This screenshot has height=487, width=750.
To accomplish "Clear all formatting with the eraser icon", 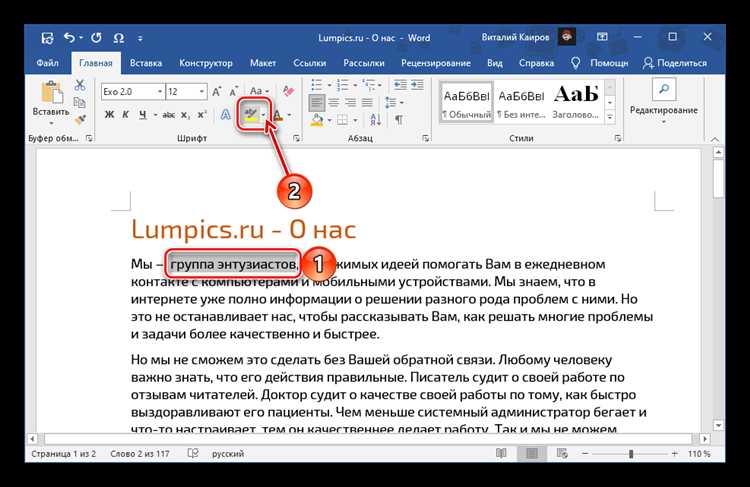I will pos(288,91).
